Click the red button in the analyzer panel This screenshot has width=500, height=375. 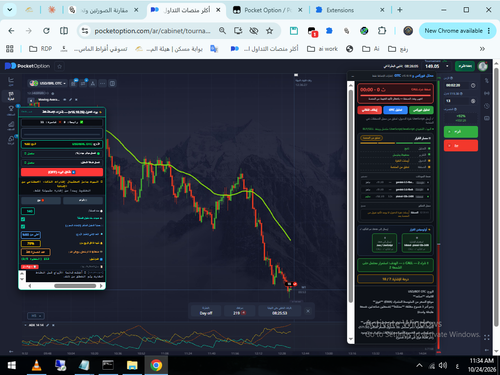[369, 110]
